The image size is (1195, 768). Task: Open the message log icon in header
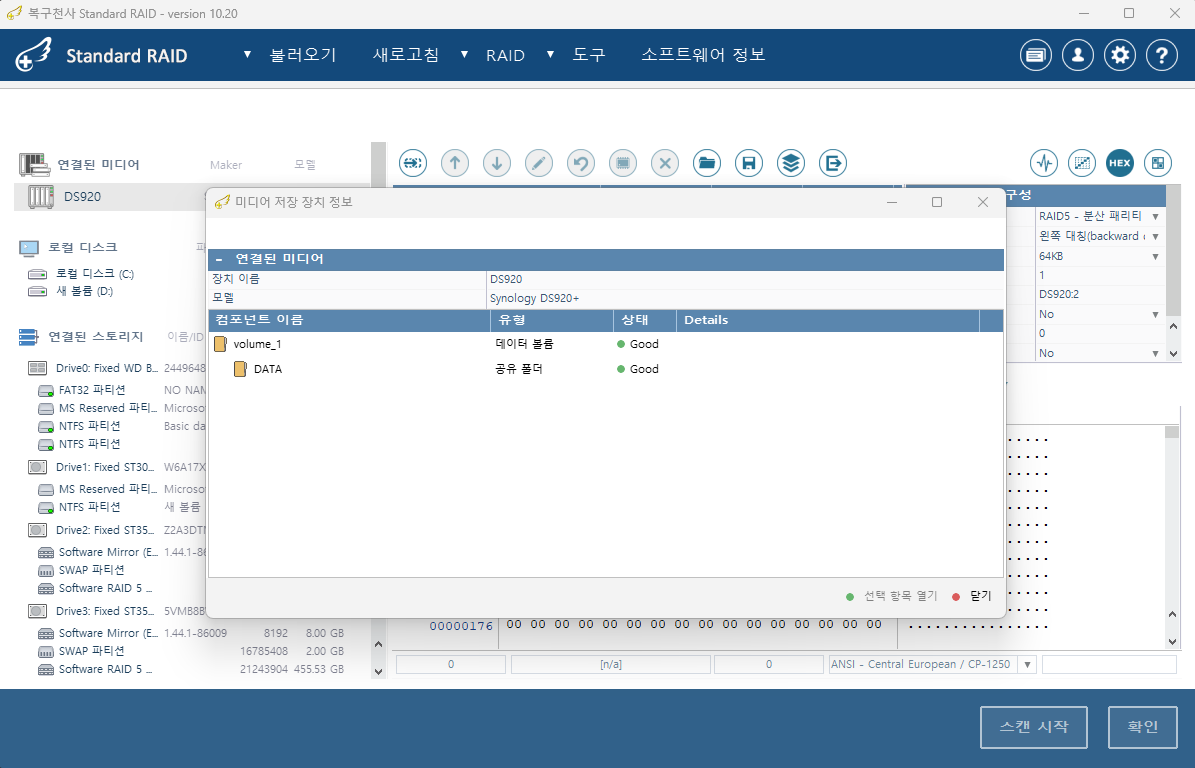click(1036, 55)
